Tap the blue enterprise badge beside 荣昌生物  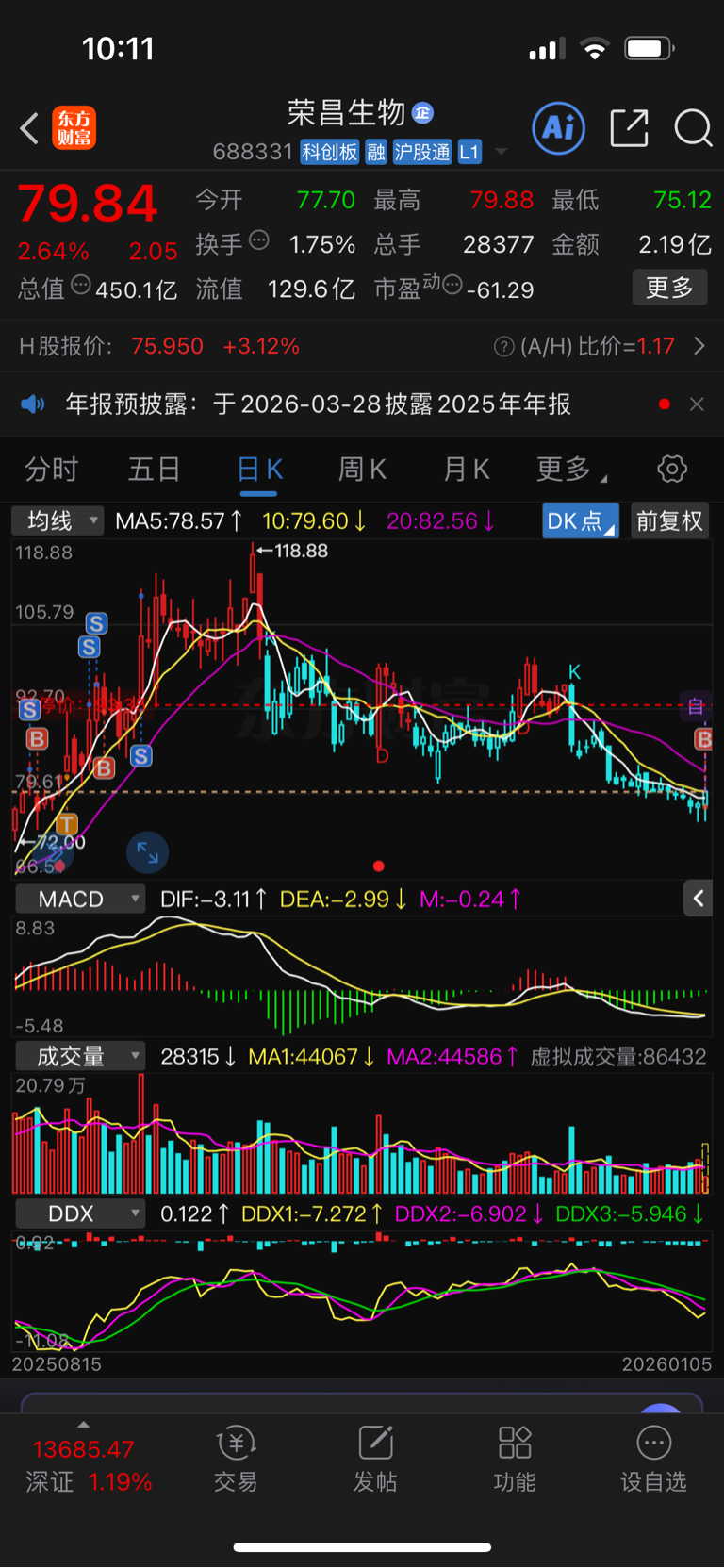click(x=423, y=113)
